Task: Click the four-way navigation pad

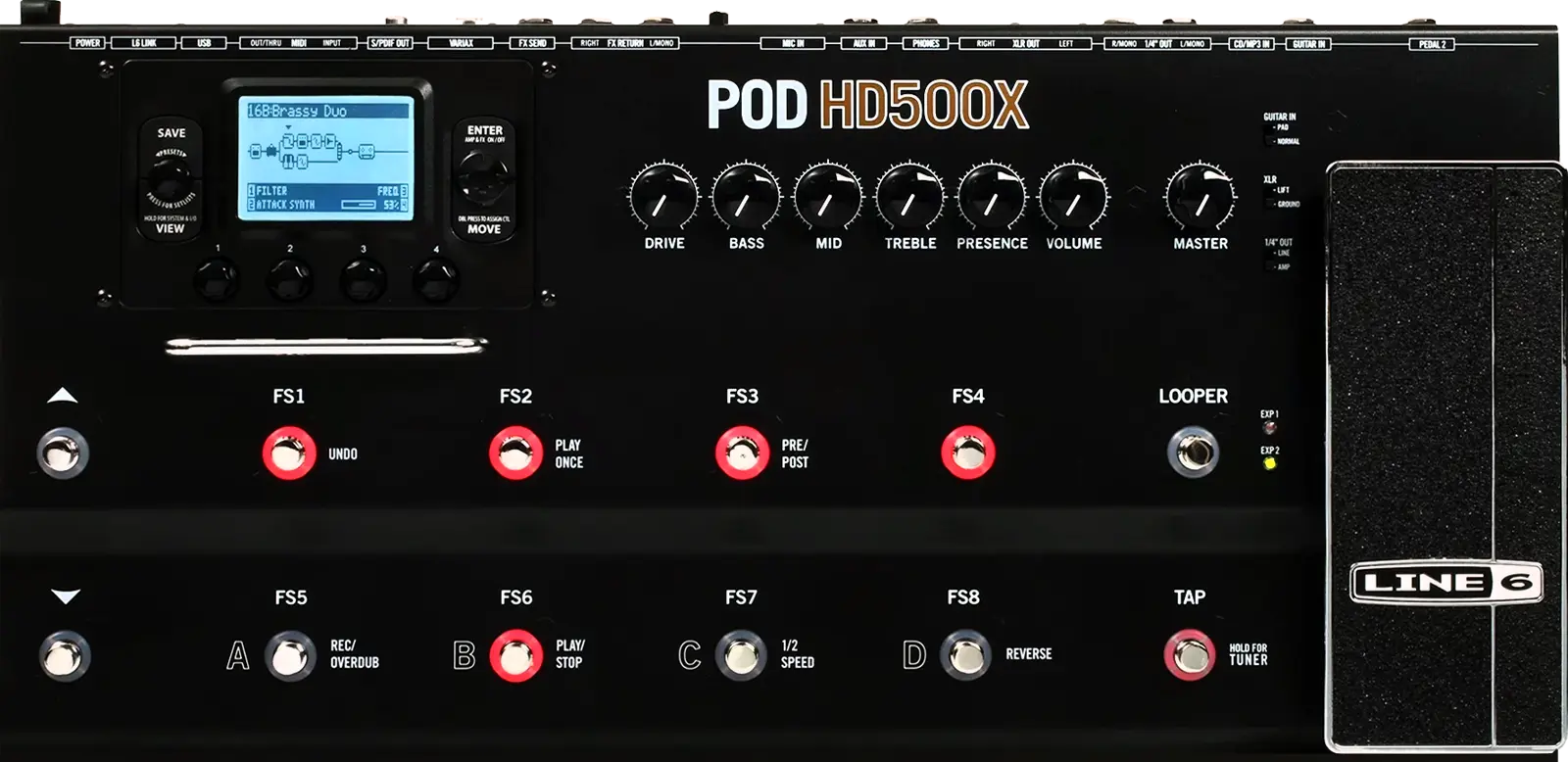Action: click(484, 177)
